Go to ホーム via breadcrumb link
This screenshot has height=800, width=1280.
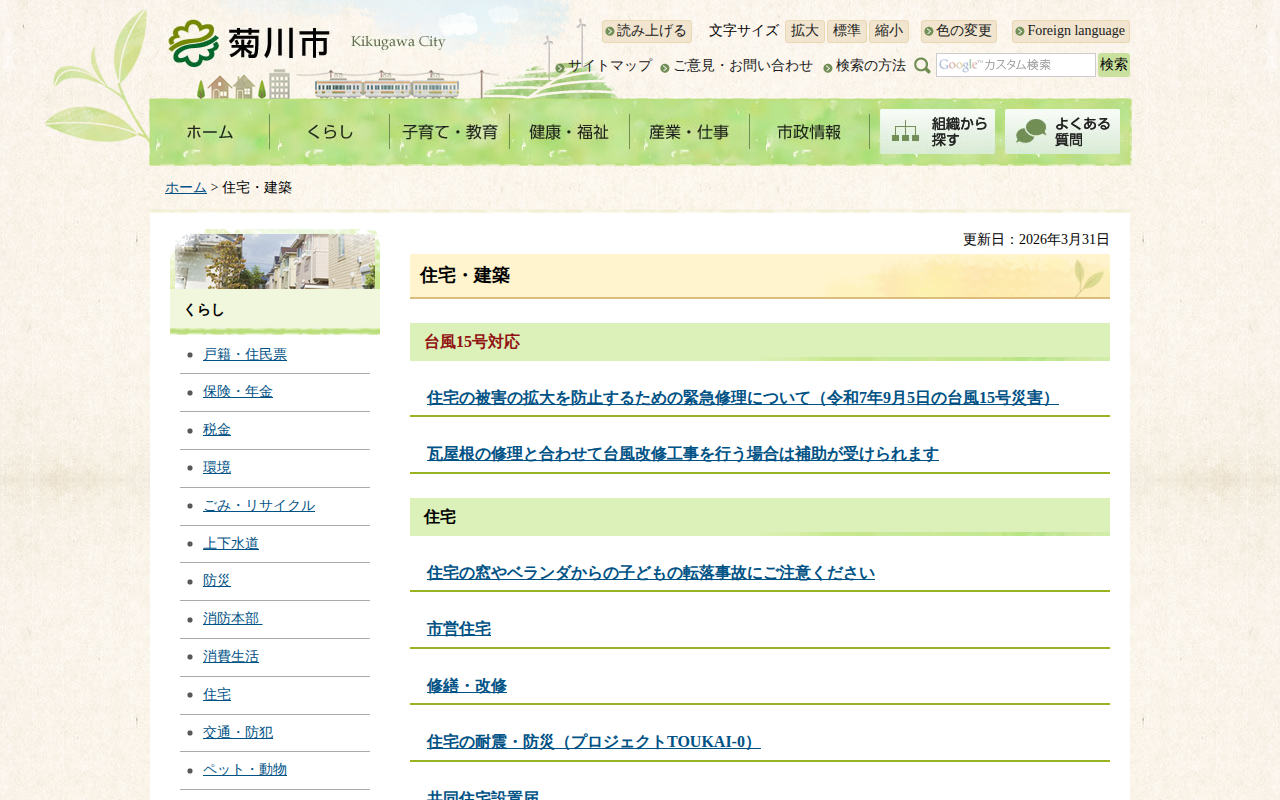click(x=185, y=188)
